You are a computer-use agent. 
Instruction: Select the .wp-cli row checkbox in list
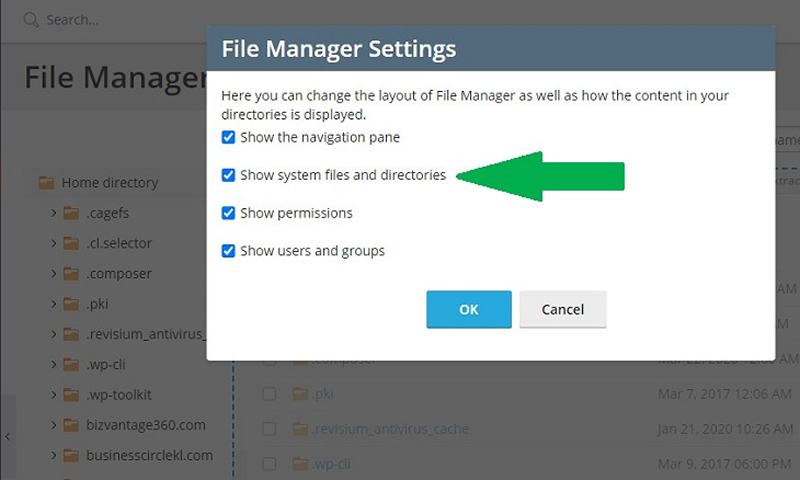coord(269,464)
